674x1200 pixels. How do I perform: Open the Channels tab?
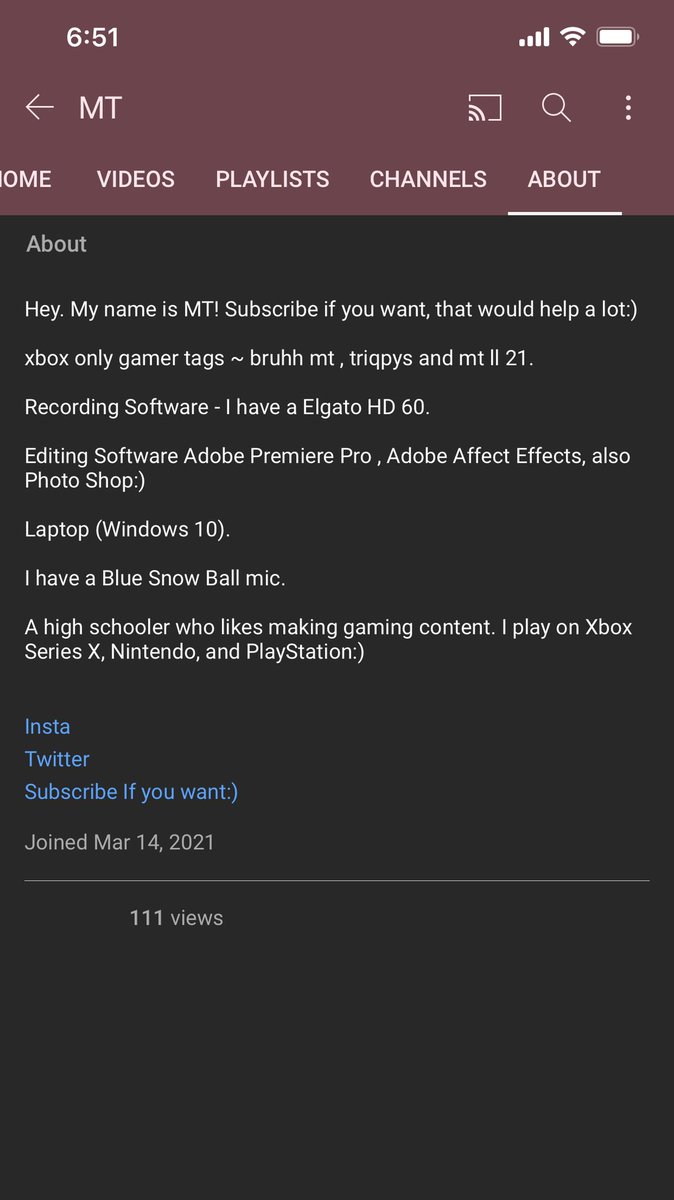pyautogui.click(x=428, y=179)
